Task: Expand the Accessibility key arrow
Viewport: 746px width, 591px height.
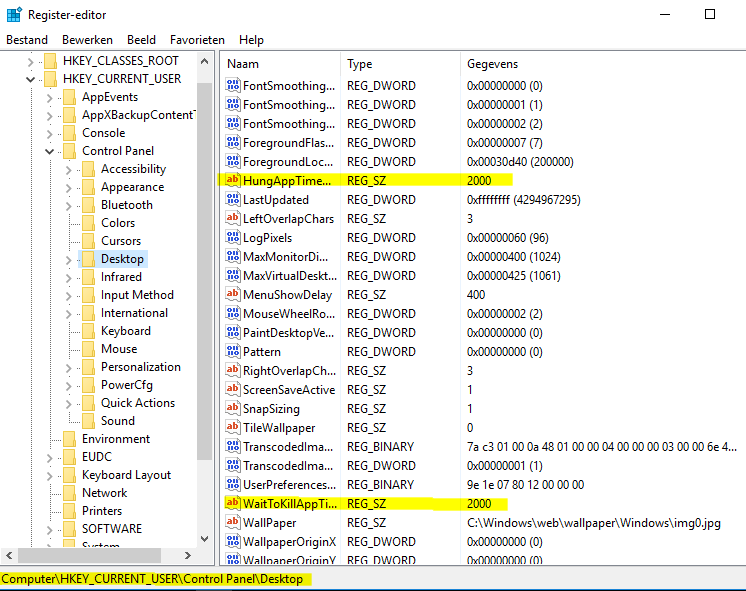Action: [68, 169]
